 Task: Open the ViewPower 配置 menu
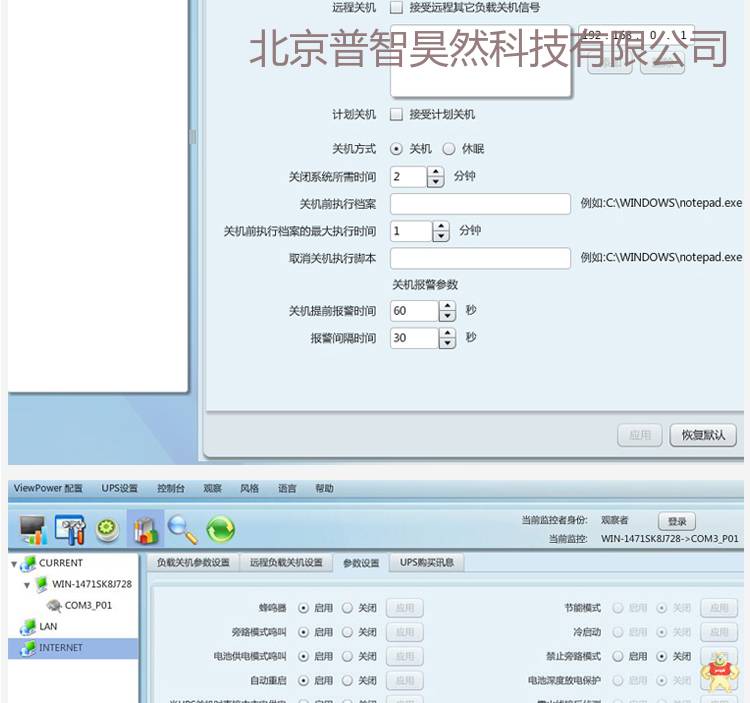click(x=48, y=488)
